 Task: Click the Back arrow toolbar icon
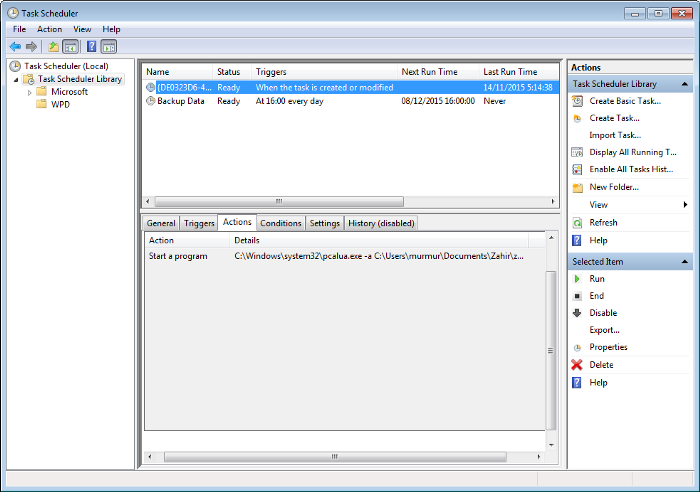(15, 46)
